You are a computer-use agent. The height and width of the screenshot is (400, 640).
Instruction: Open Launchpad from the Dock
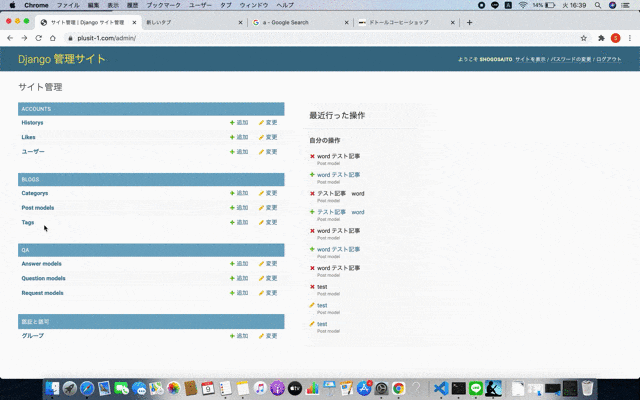pyautogui.click(x=69, y=388)
